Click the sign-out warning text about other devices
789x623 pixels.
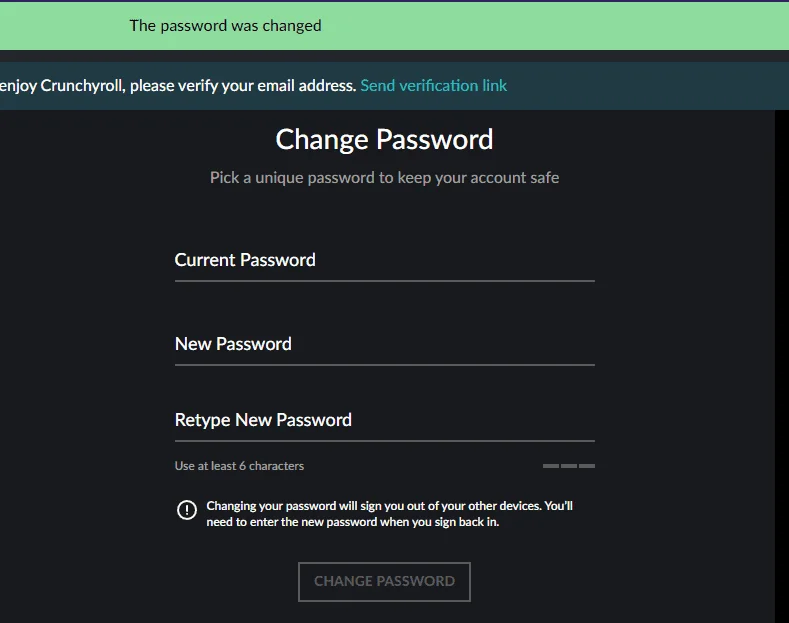coord(389,514)
